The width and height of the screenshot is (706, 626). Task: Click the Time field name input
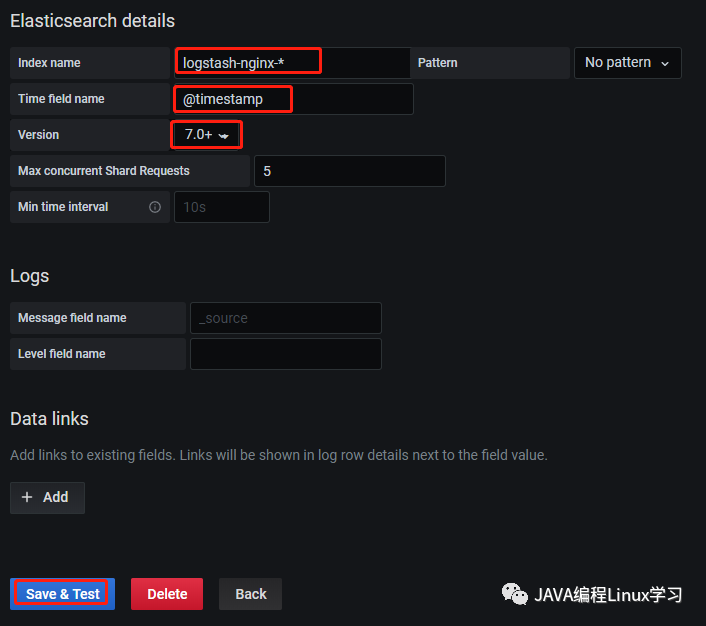pos(294,99)
